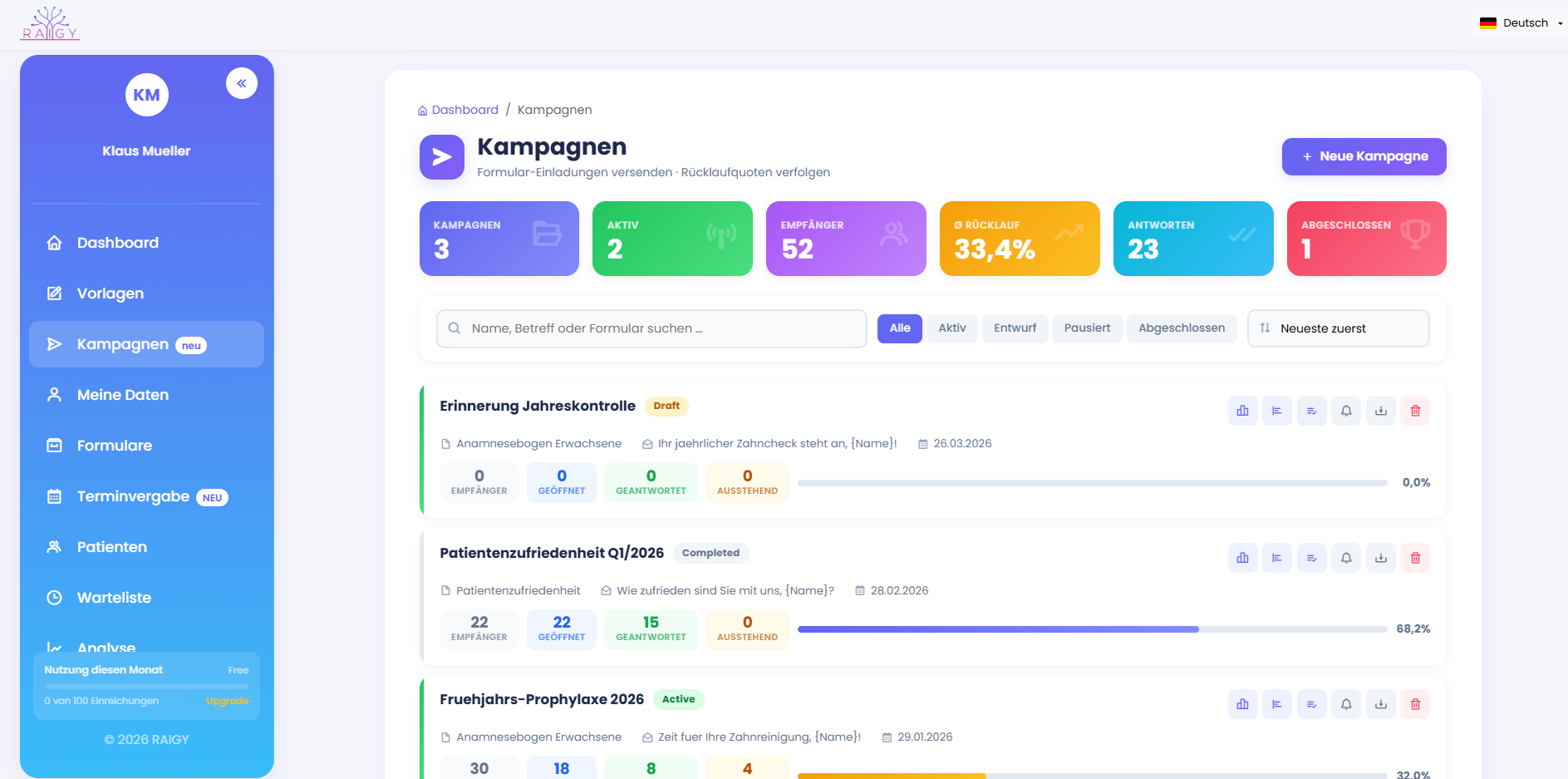The height and width of the screenshot is (779, 1568).
Task: Navigate back using the Dashboard breadcrumb link
Action: 465,109
